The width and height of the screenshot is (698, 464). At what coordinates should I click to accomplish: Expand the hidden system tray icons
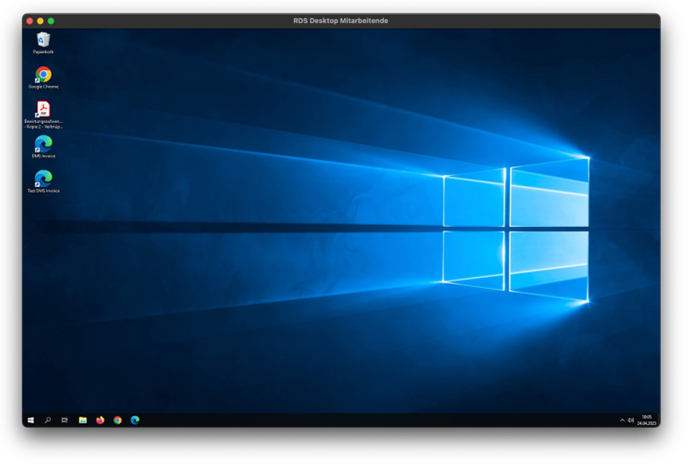click(622, 420)
